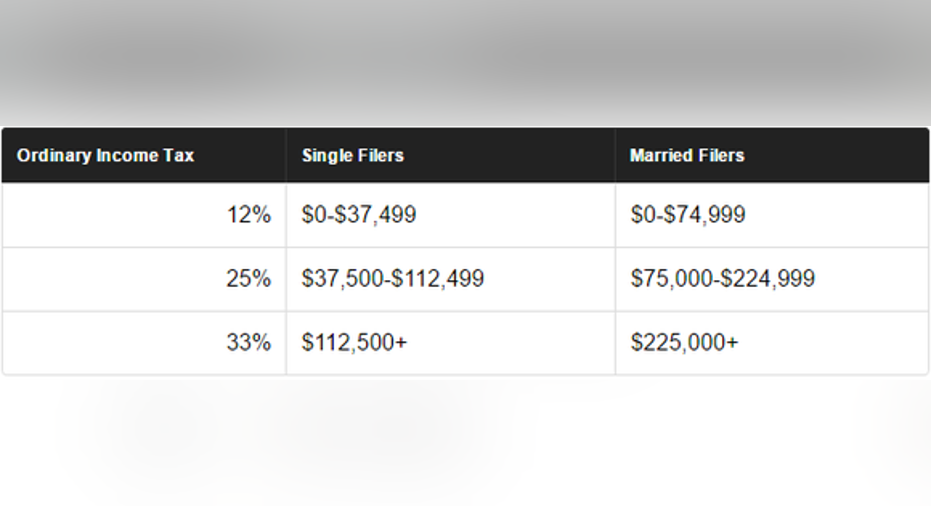Click the $75,000-$224,999 married filers cell
The height and width of the screenshot is (506, 931).
click(x=723, y=279)
